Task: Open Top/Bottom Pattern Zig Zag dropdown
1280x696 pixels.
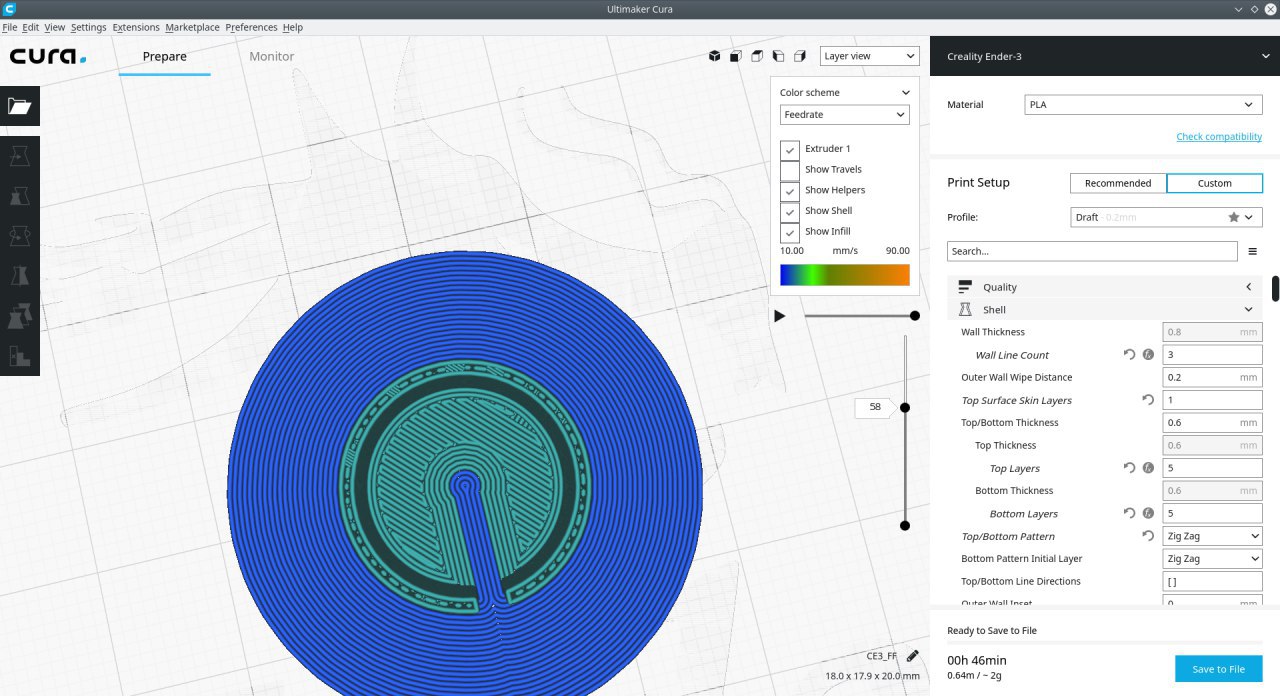Action: coord(1213,536)
